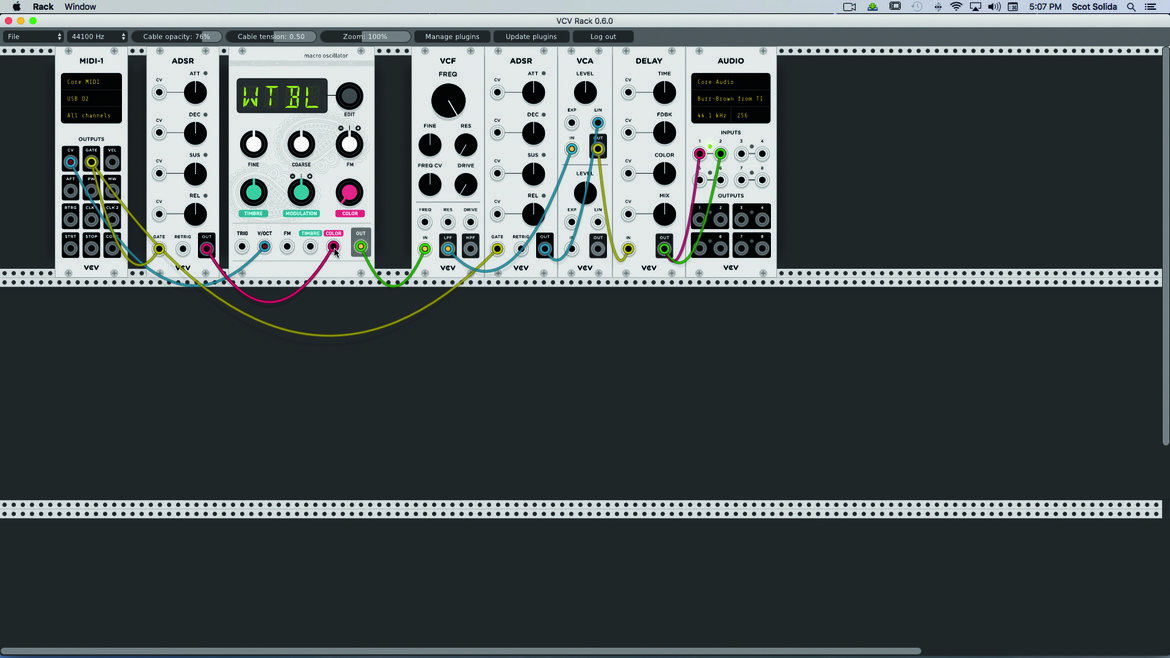Click the FM input jack on macro oscillator
Viewport: 1170px width, 658px height.
click(x=287, y=246)
